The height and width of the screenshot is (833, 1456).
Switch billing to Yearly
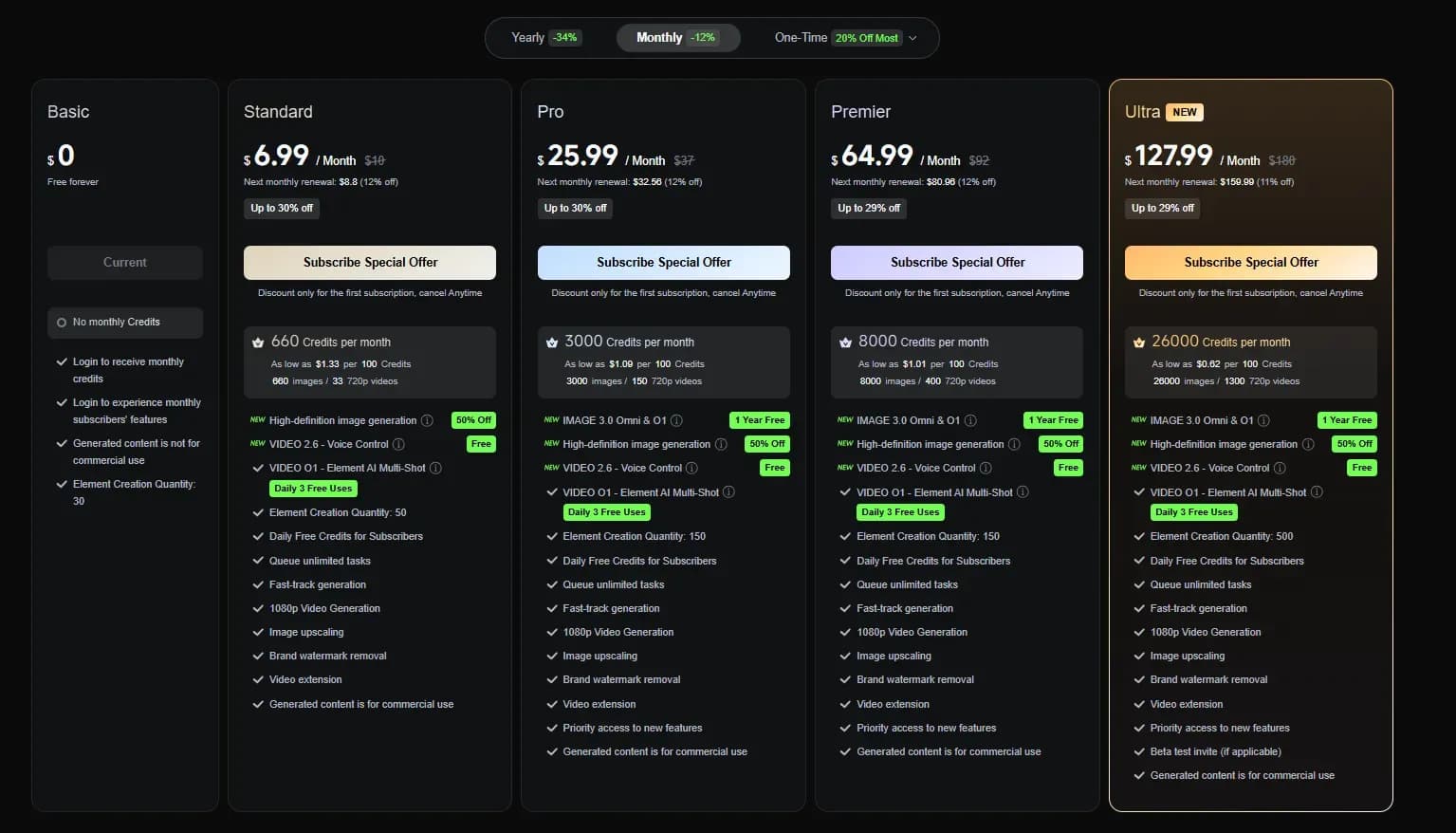pos(544,38)
